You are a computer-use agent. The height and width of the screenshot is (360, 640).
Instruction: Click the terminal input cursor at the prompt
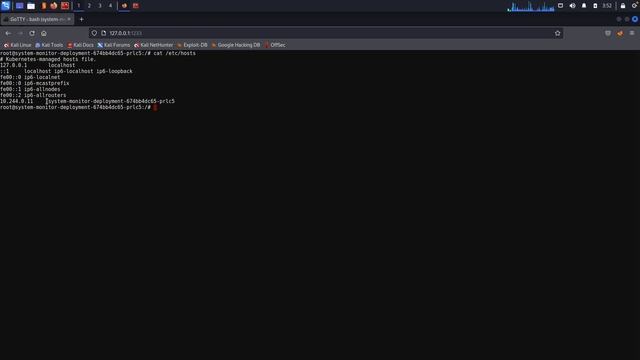[155, 107]
